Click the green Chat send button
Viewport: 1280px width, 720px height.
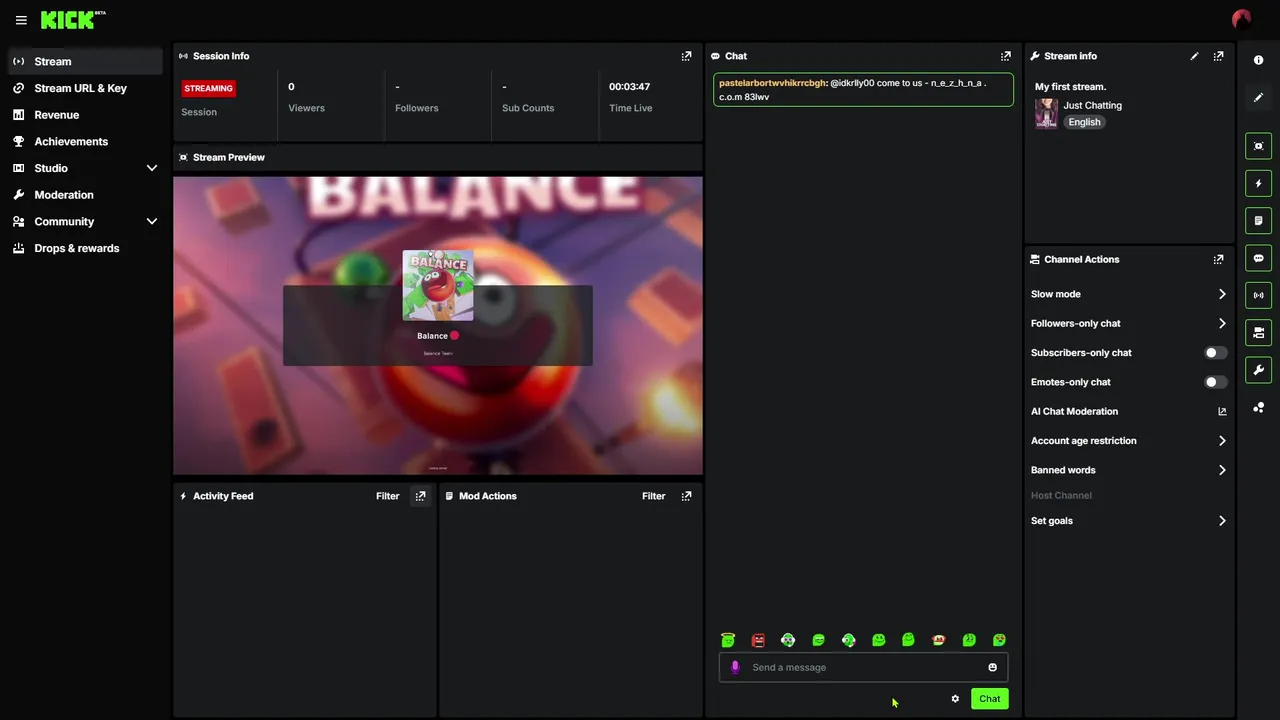[x=989, y=699]
